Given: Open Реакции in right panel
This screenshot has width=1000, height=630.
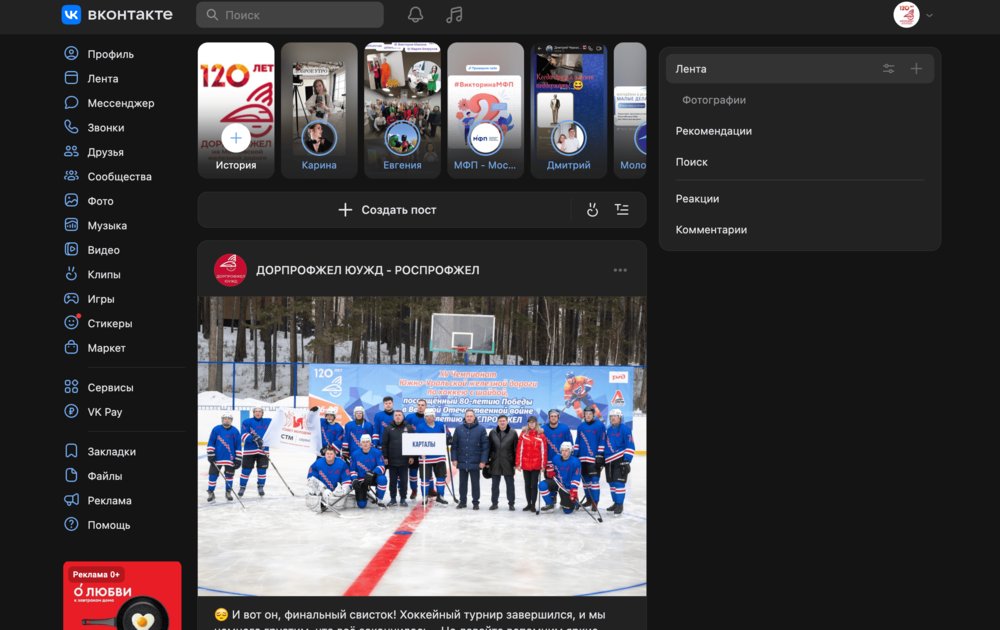Looking at the screenshot, I should point(697,199).
